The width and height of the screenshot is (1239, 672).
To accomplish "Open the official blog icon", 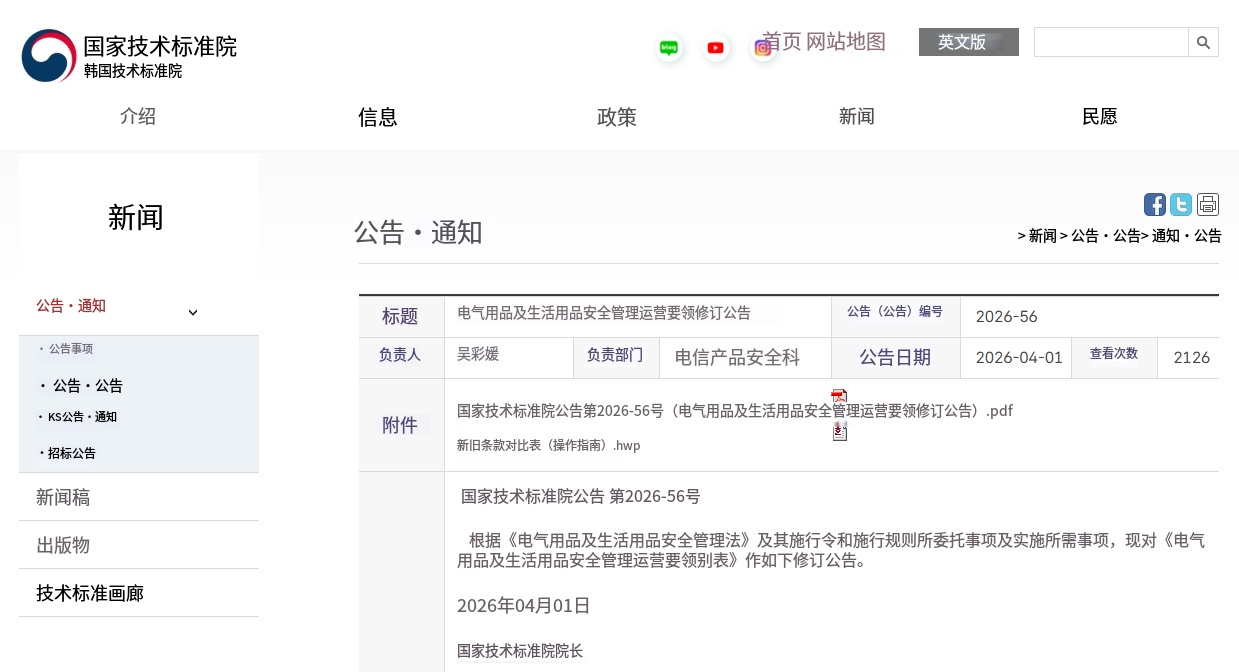I will 668,47.
